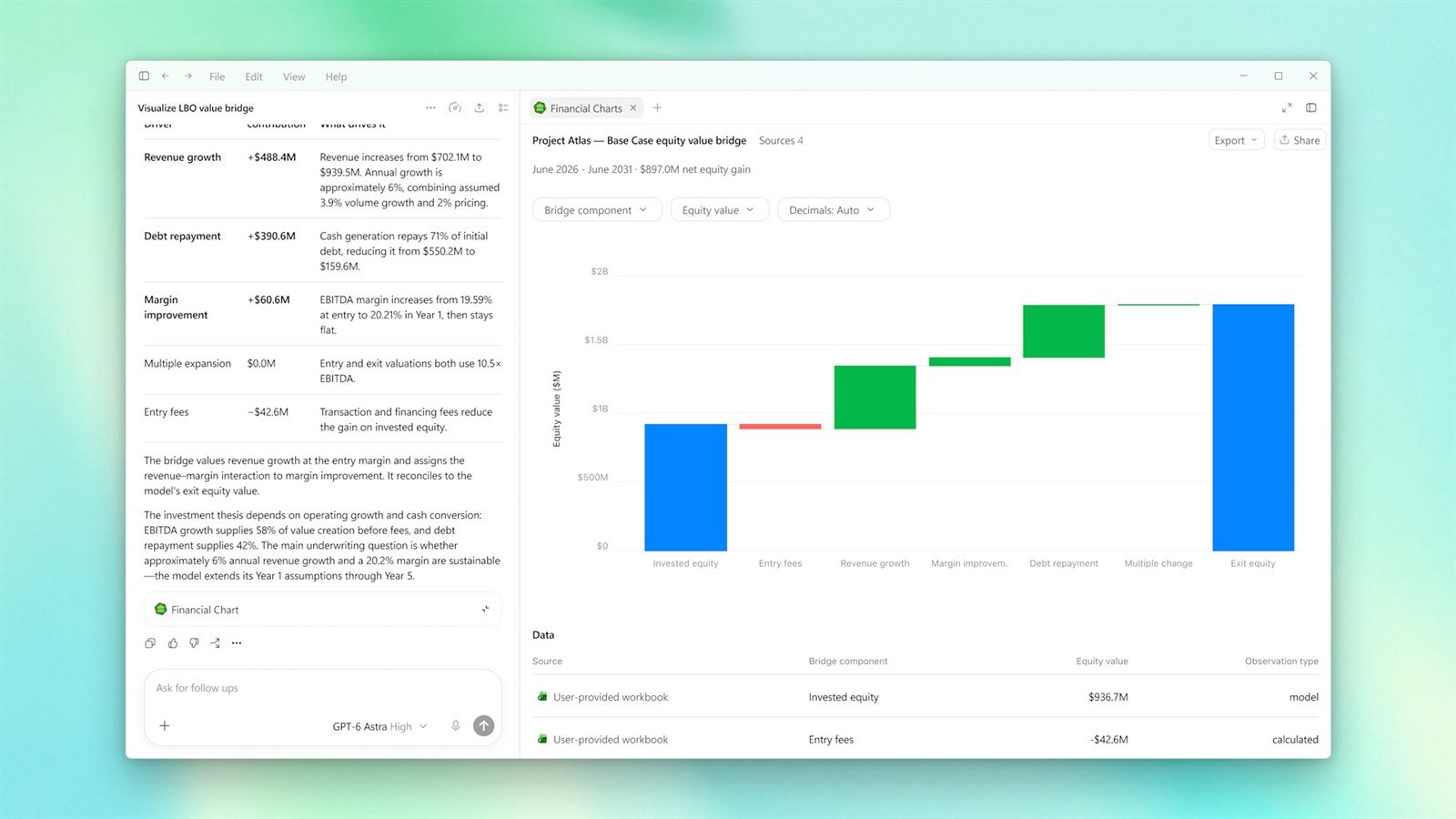
Task: Open the outline list icon in chat header
Action: pos(503,107)
